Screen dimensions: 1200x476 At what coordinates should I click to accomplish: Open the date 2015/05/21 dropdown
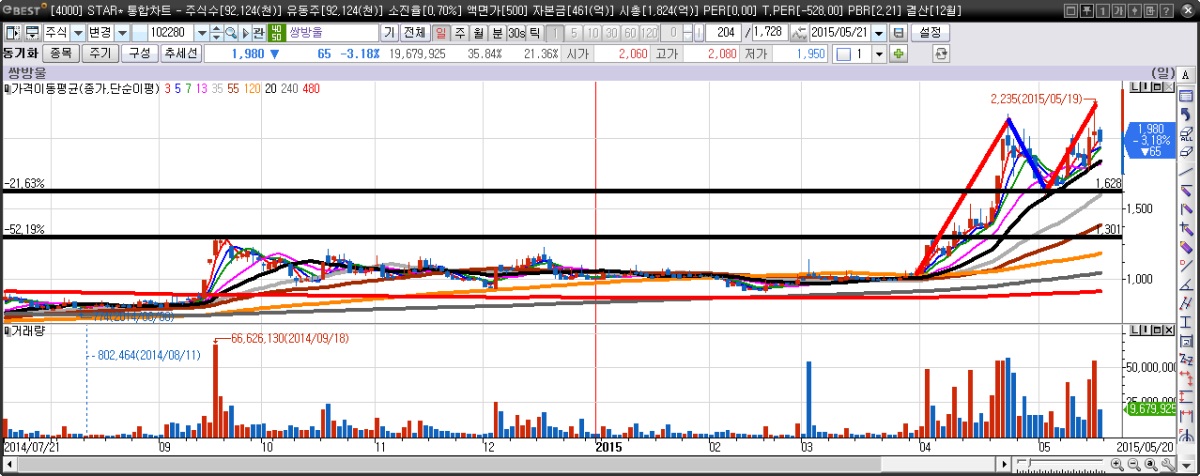879,33
